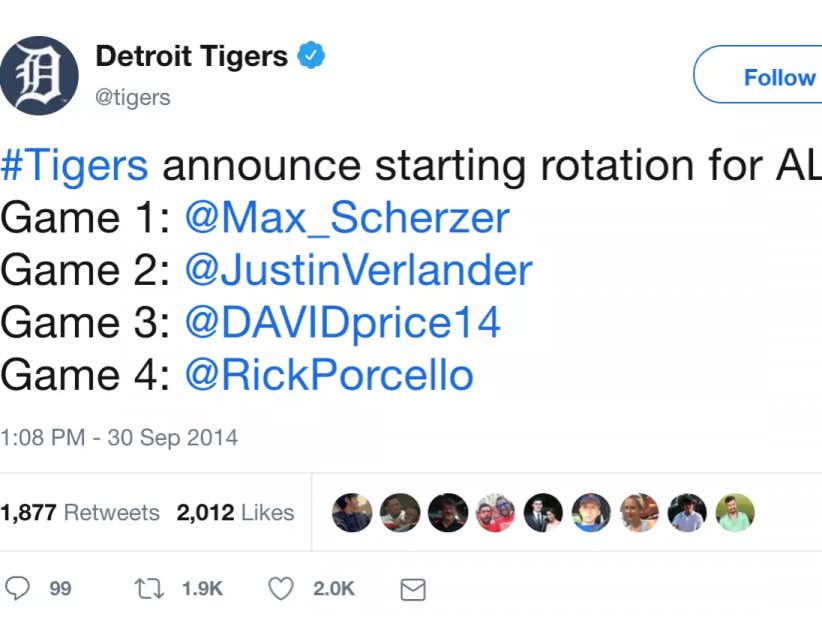The height and width of the screenshot is (617, 822).
Task: Select the @DAVIDprice14 mention
Action: pos(342,322)
